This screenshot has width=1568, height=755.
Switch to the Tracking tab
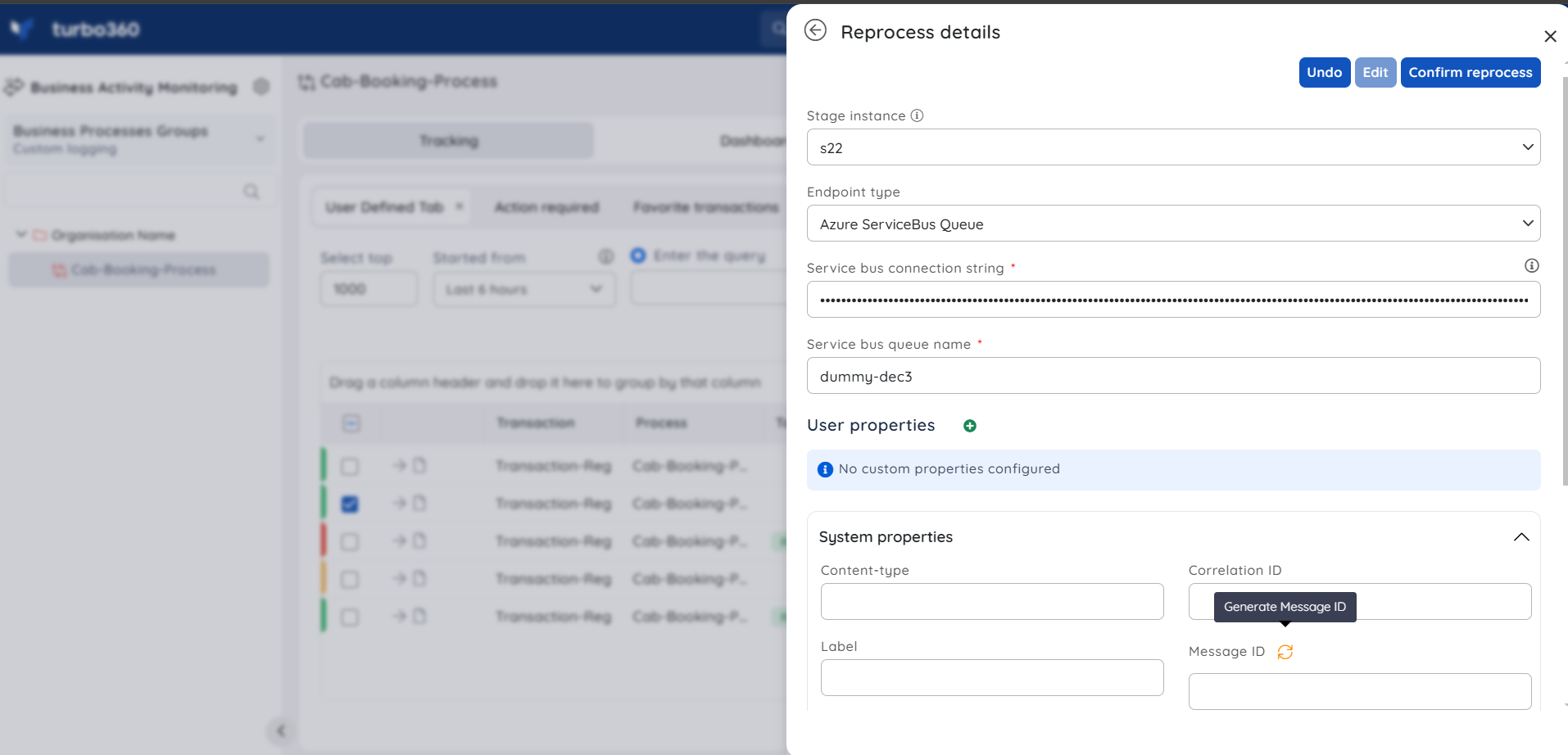[x=448, y=141]
